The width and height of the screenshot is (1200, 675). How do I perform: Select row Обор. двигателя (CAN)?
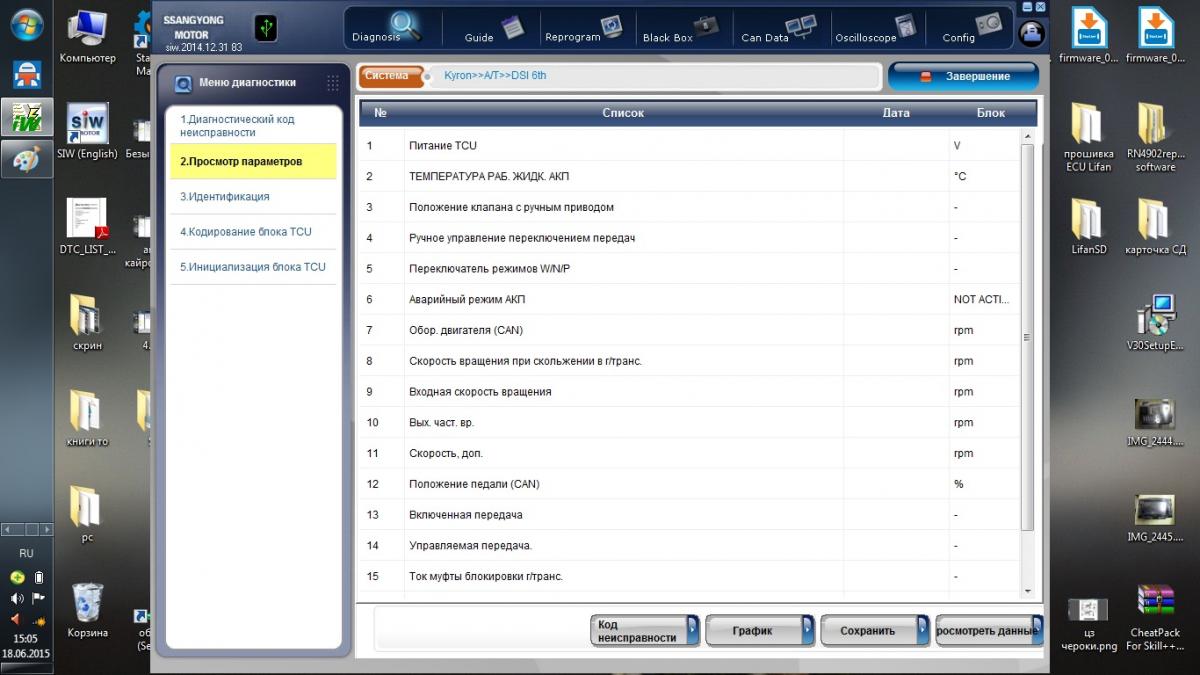(x=689, y=330)
